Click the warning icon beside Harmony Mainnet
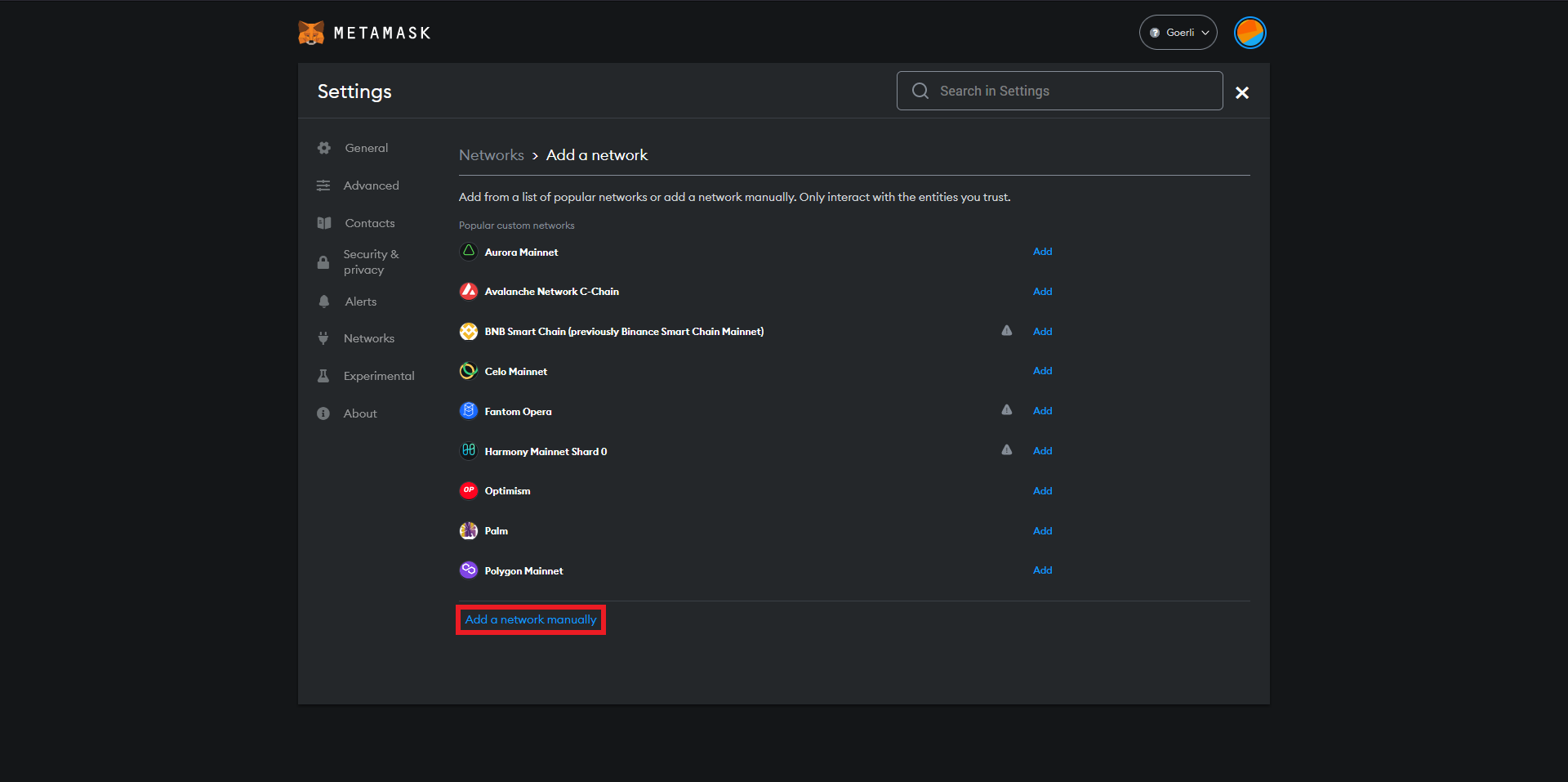Viewport: 1568px width, 782px height. click(1006, 450)
